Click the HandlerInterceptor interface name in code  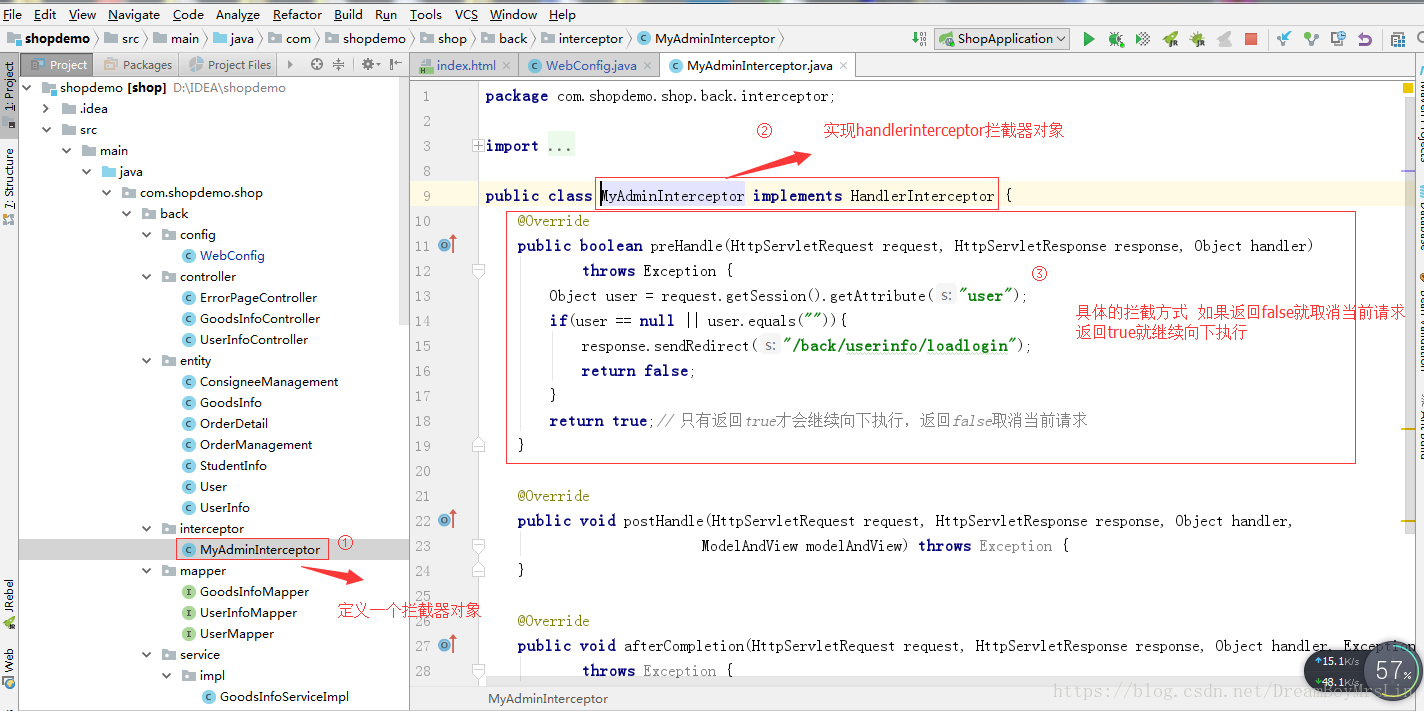pos(922,196)
